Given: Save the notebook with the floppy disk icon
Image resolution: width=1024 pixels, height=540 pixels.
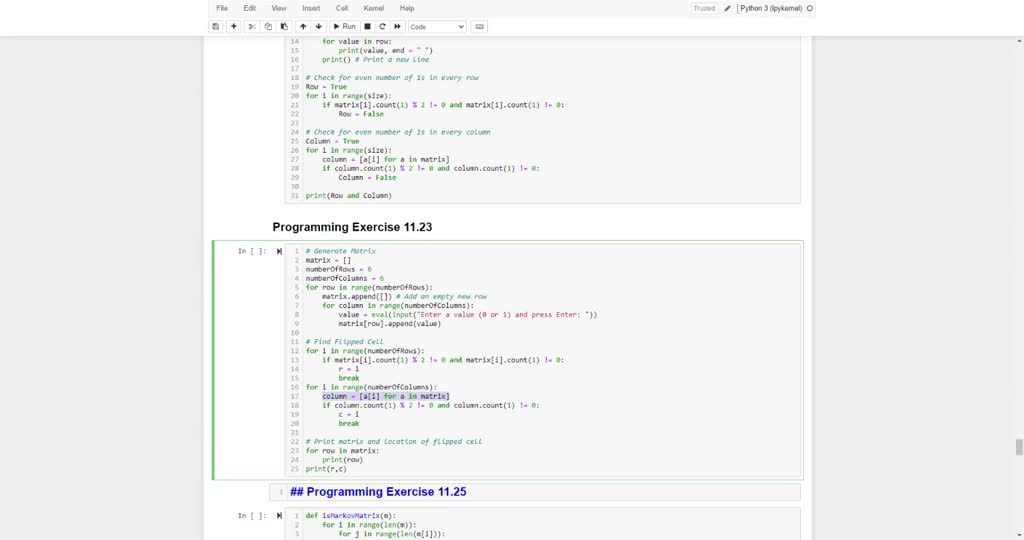Looking at the screenshot, I should pos(216,27).
